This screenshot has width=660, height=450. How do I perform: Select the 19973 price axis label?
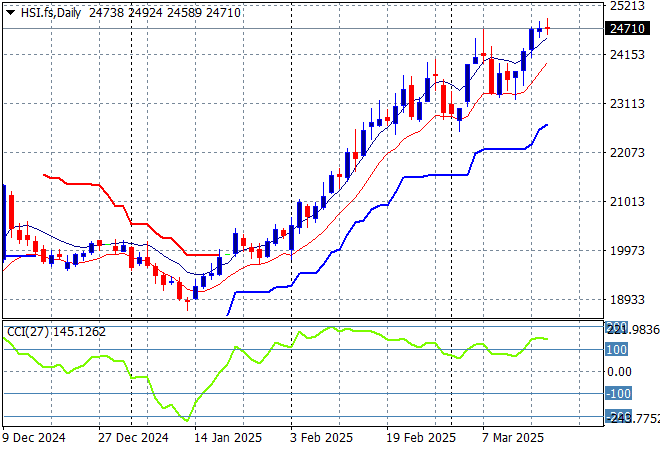(x=624, y=250)
